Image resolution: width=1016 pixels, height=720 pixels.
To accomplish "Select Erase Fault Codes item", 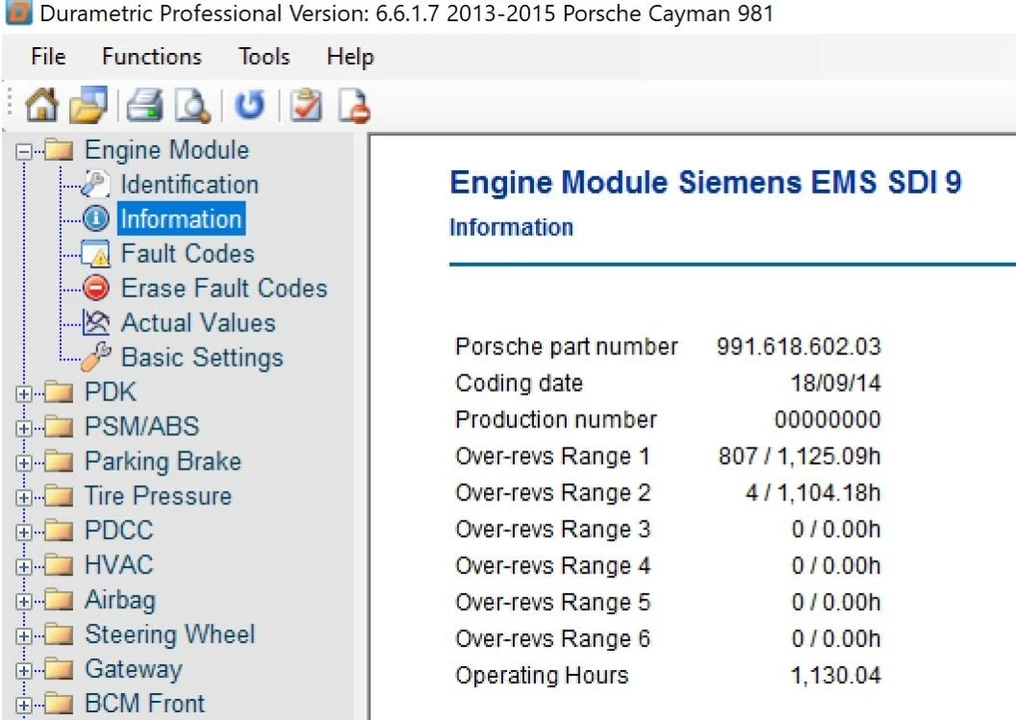I will 224,288.
